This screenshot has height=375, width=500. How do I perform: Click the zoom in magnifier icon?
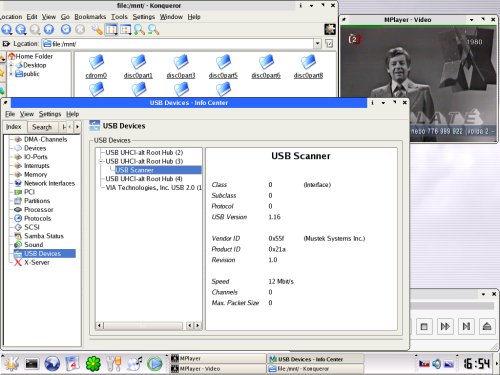click(x=139, y=30)
